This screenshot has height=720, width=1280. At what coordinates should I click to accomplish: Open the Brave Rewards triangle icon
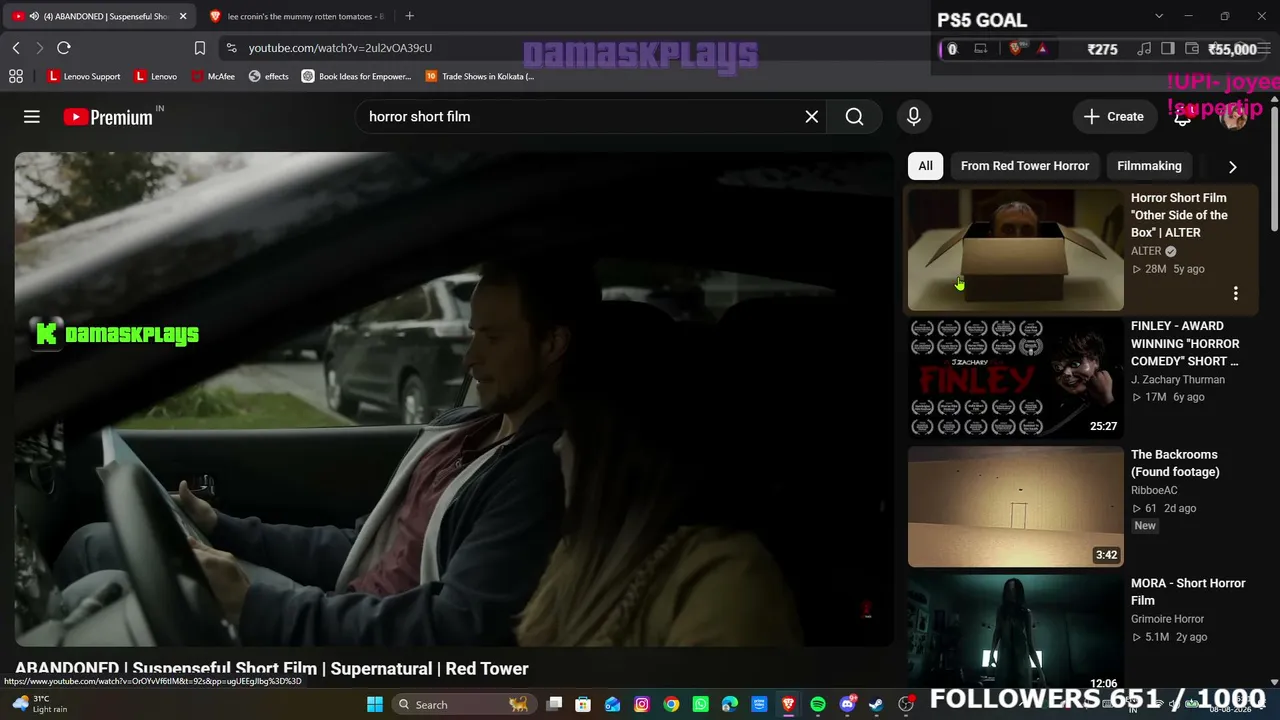(x=1042, y=48)
